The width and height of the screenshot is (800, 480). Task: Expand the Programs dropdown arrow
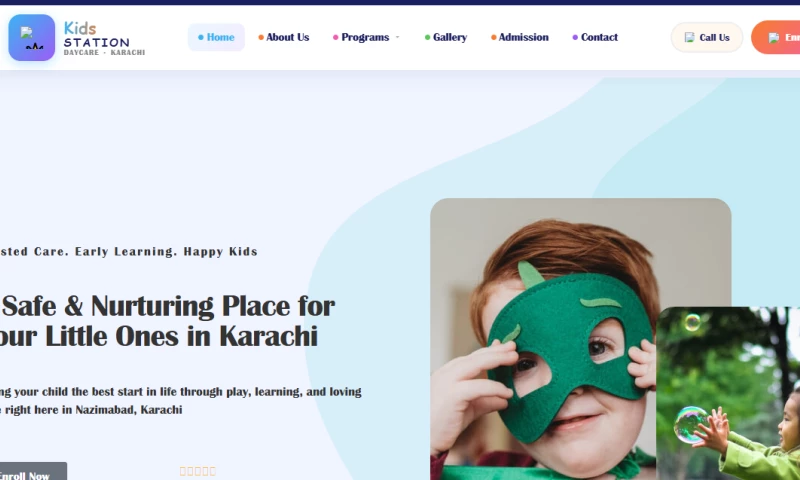pos(397,37)
